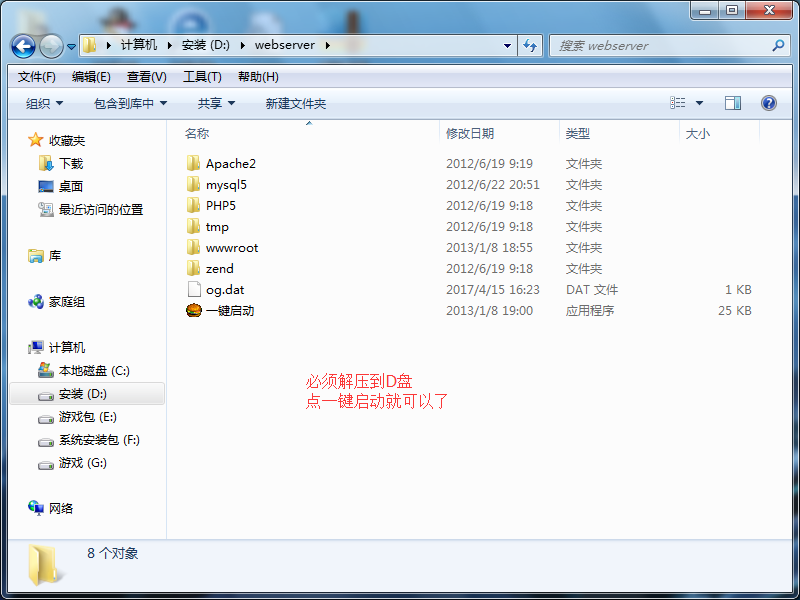Open the 编辑(E) menu
The width and height of the screenshot is (800, 600).
click(91, 77)
